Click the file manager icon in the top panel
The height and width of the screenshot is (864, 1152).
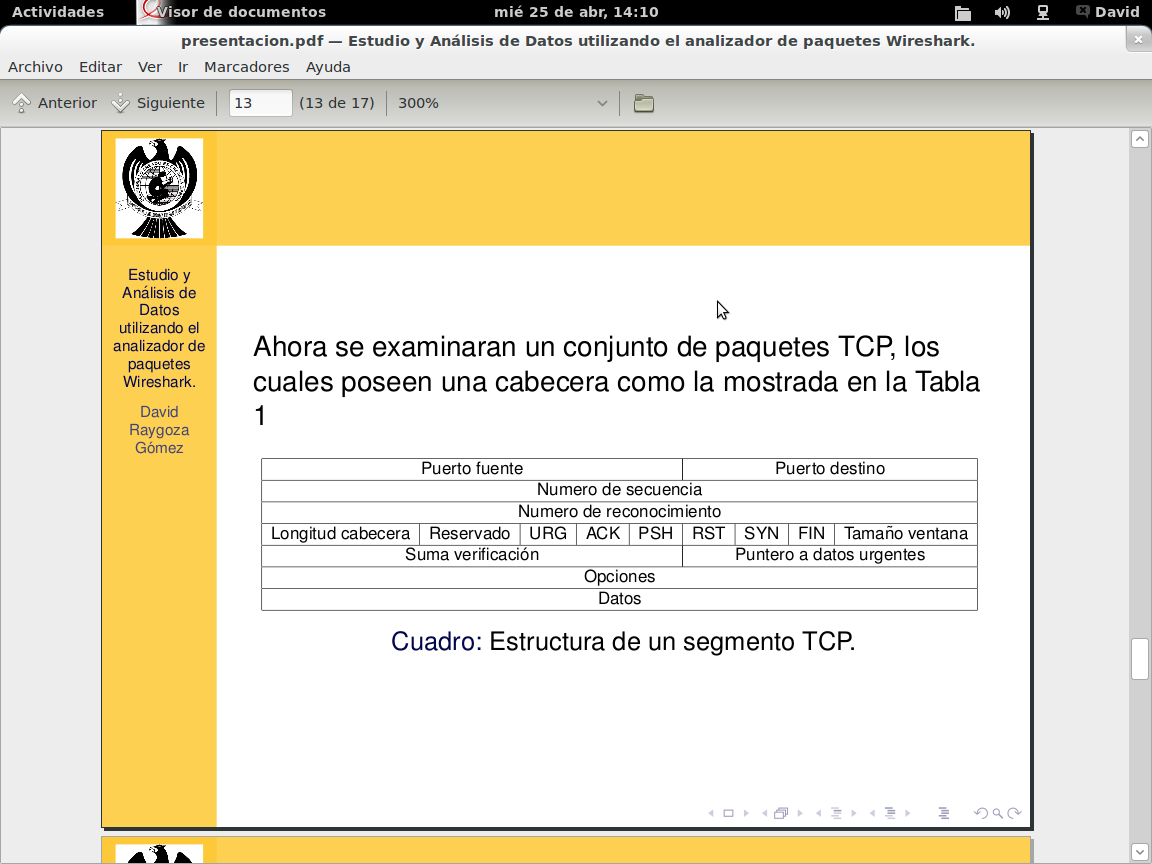[x=962, y=12]
